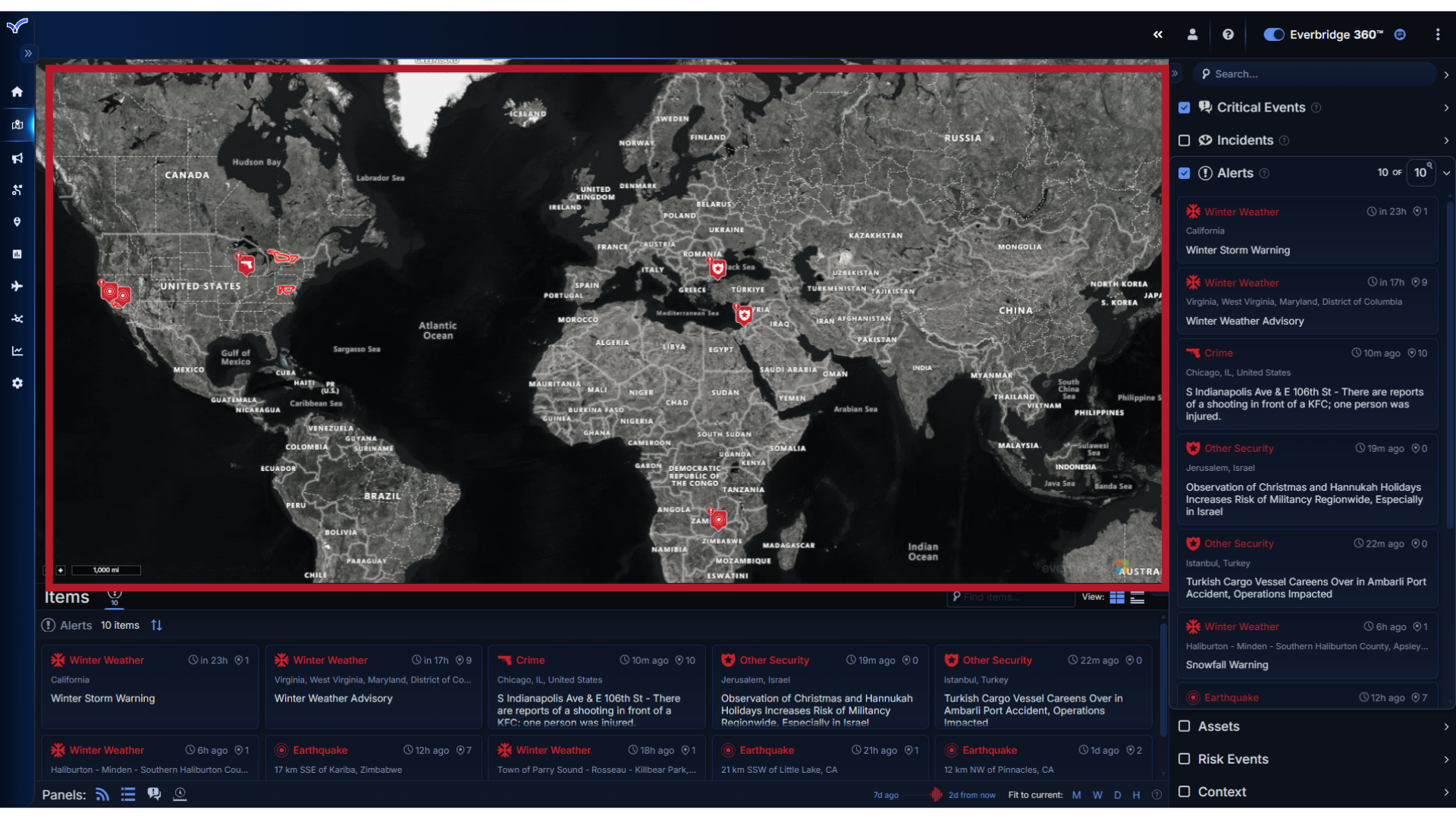This screenshot has height=819, width=1456.
Task: Select the grid view layout option
Action: pos(1118,597)
